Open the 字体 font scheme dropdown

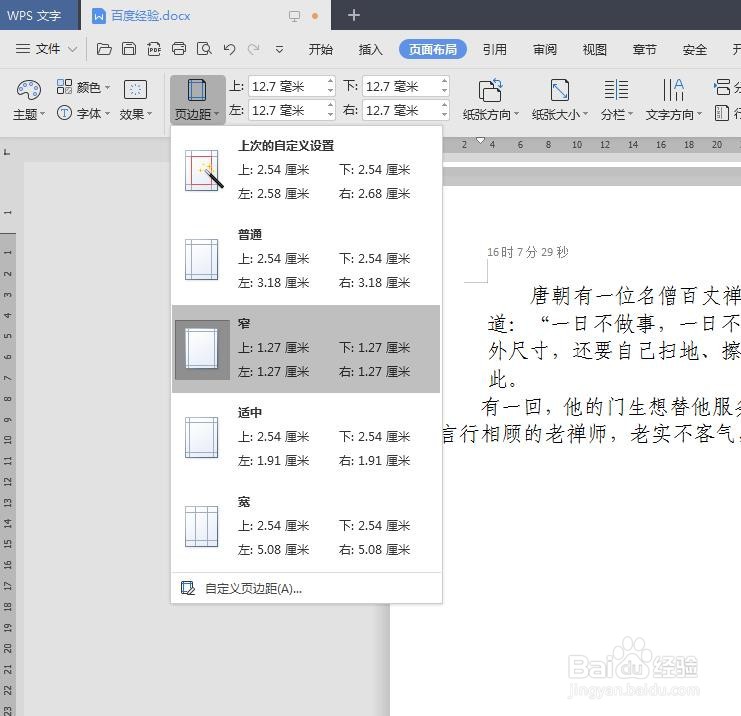(x=83, y=113)
